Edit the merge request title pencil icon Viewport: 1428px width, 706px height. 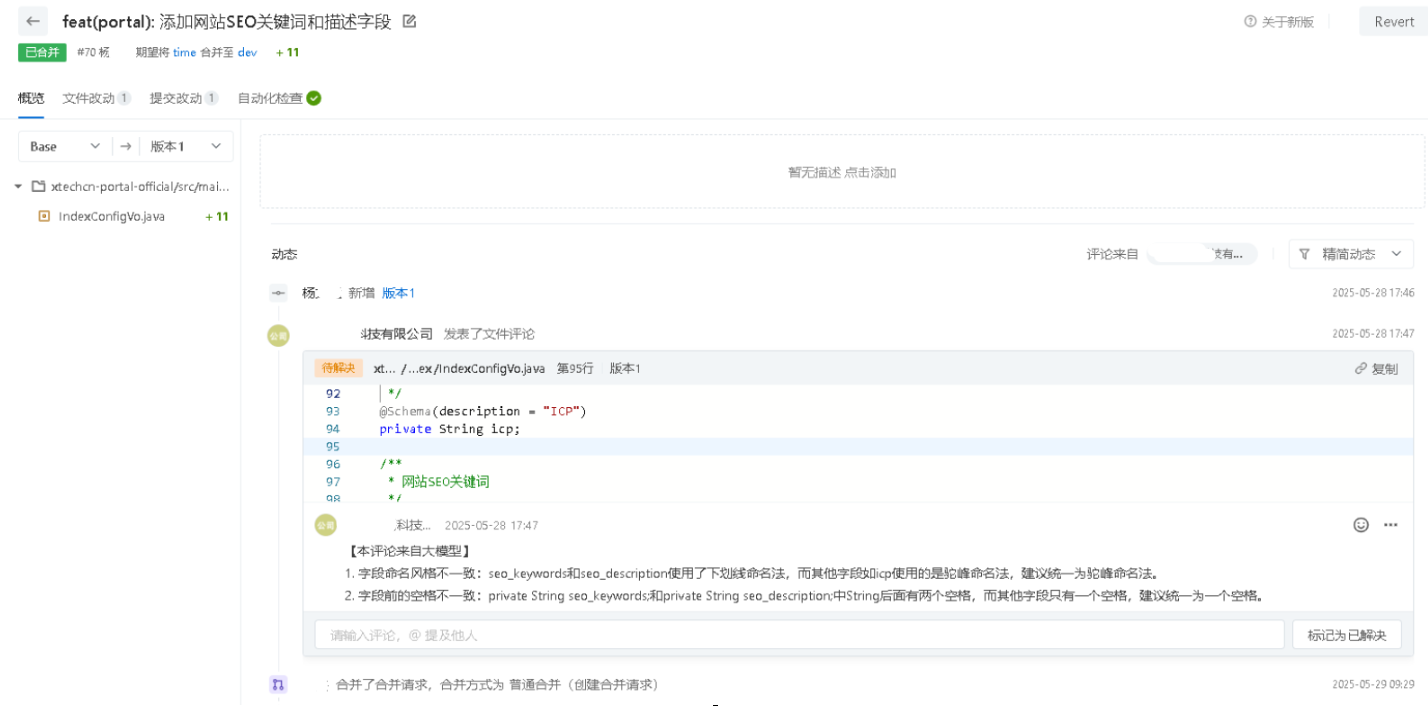coord(409,21)
